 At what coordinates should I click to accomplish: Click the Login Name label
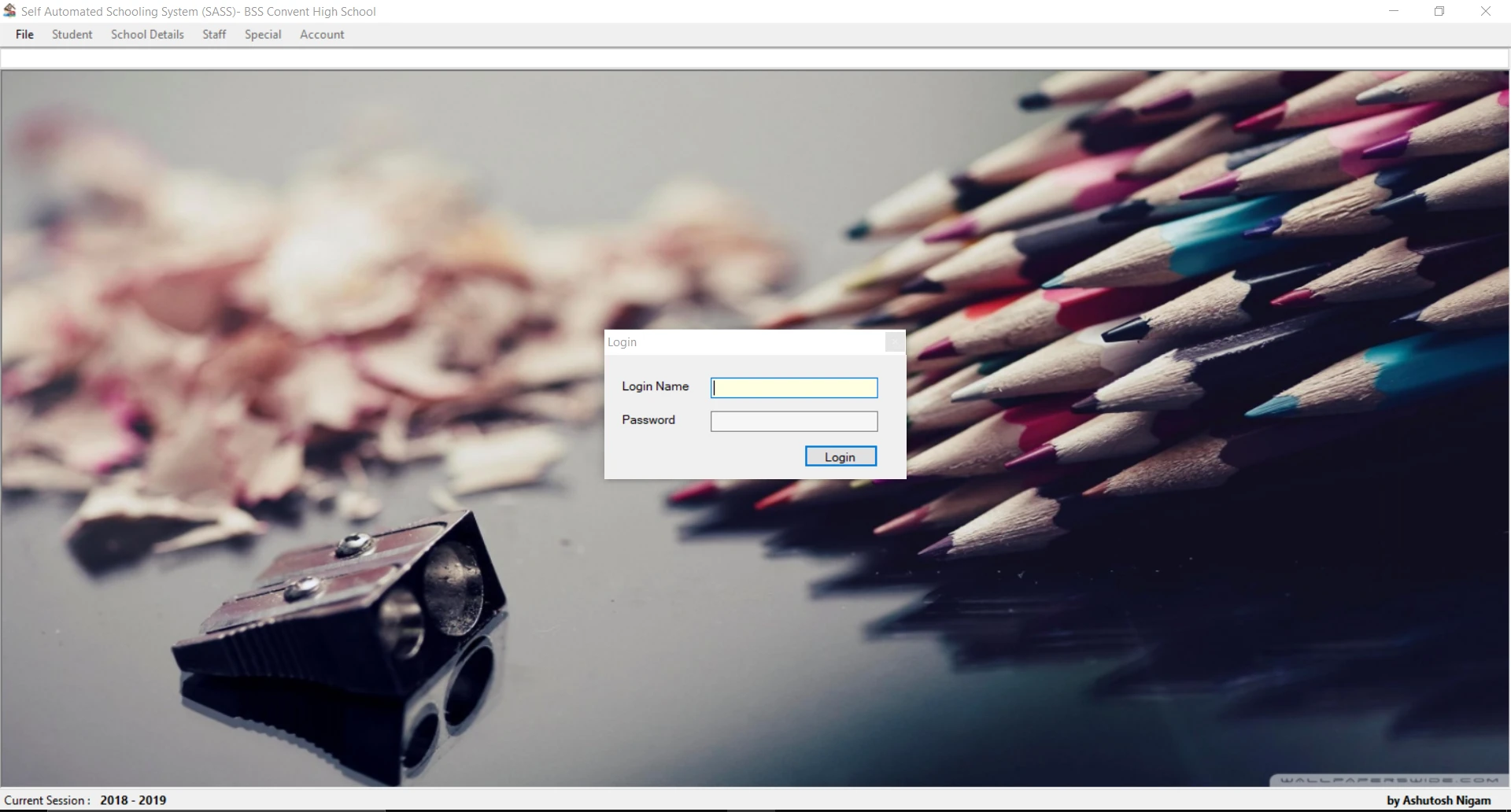(655, 386)
